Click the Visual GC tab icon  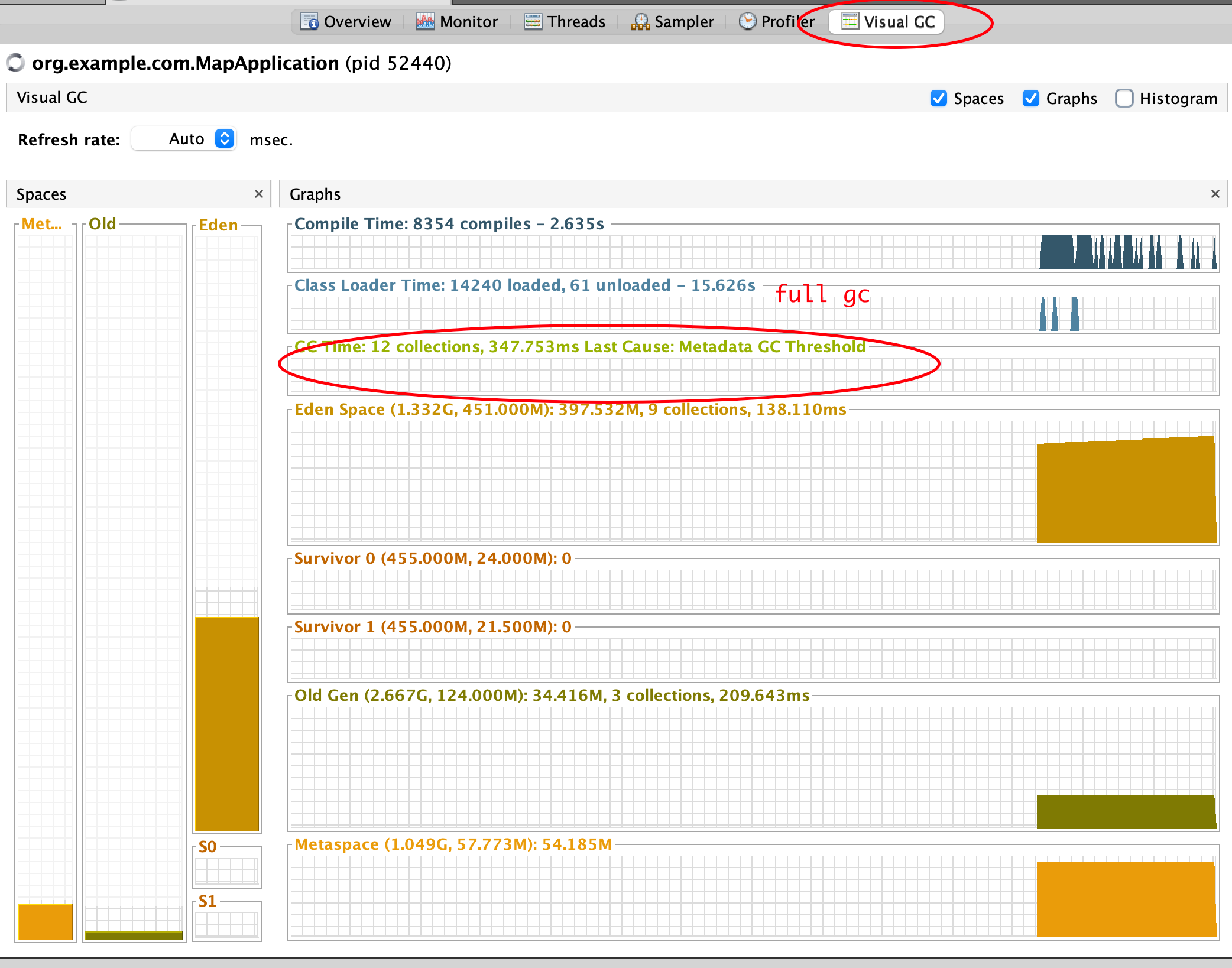(850, 21)
